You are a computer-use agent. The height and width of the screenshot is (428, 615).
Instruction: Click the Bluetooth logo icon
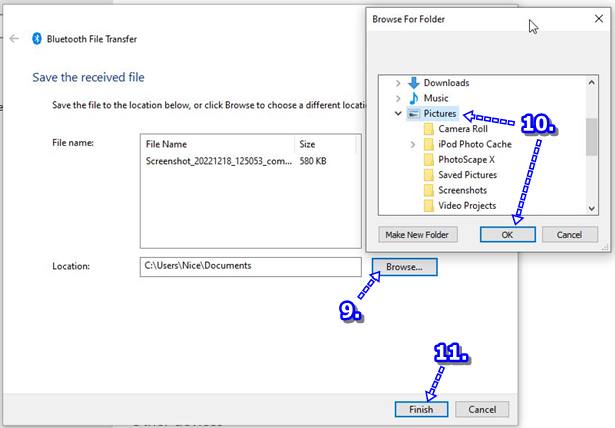pyautogui.click(x=37, y=38)
